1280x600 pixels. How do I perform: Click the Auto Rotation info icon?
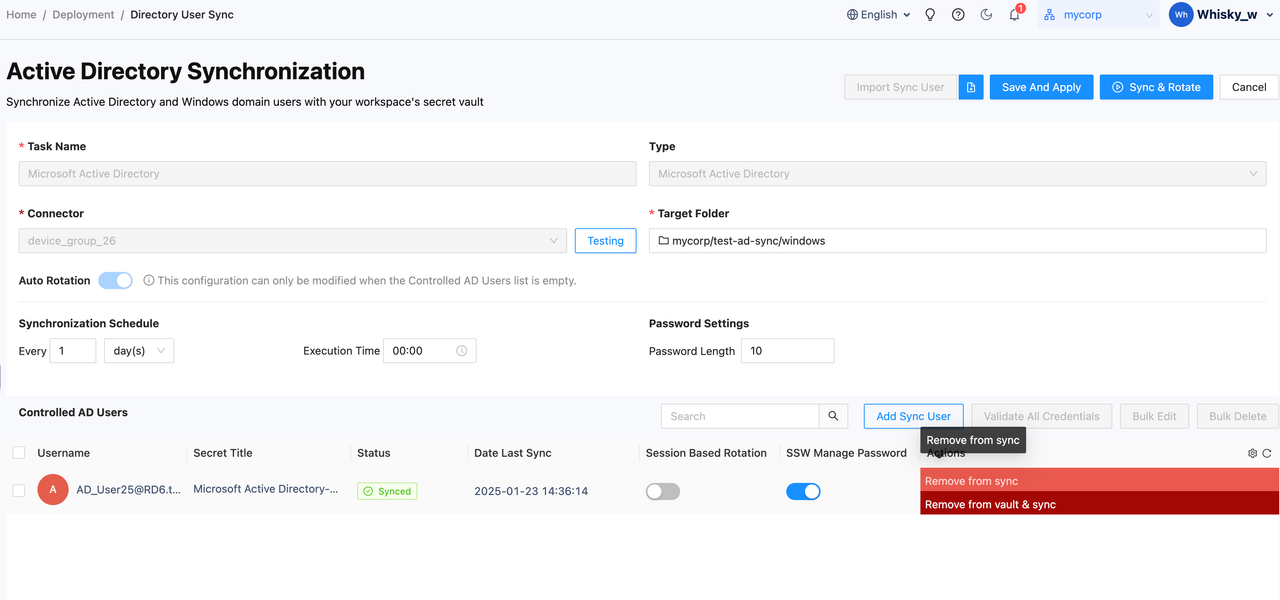point(149,281)
